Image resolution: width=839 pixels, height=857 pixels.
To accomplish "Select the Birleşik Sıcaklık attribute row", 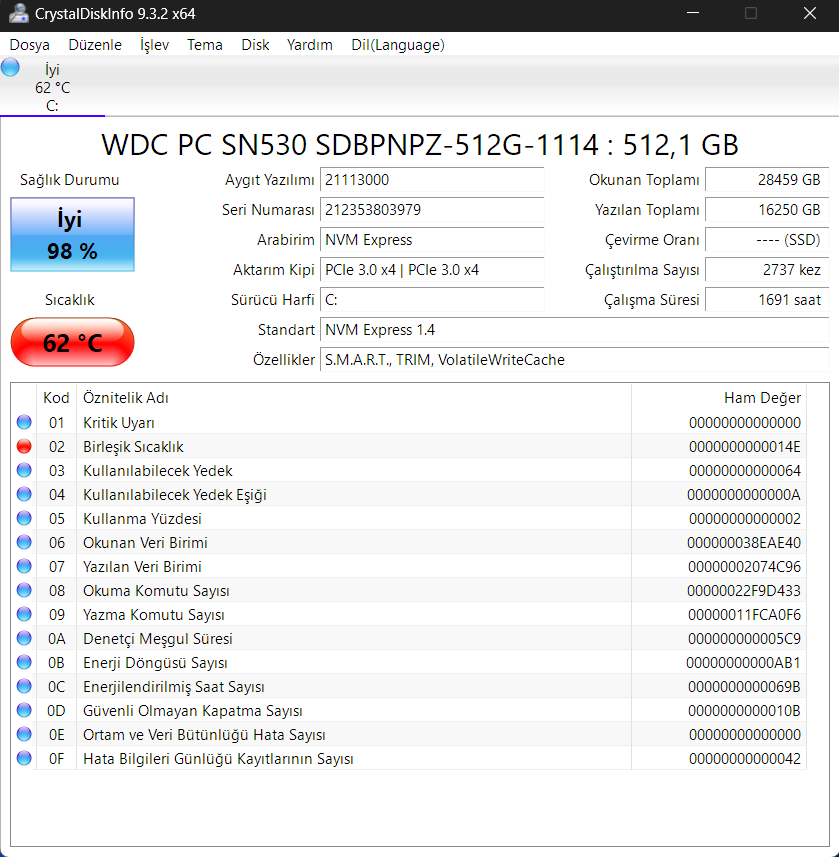I will click(408, 447).
